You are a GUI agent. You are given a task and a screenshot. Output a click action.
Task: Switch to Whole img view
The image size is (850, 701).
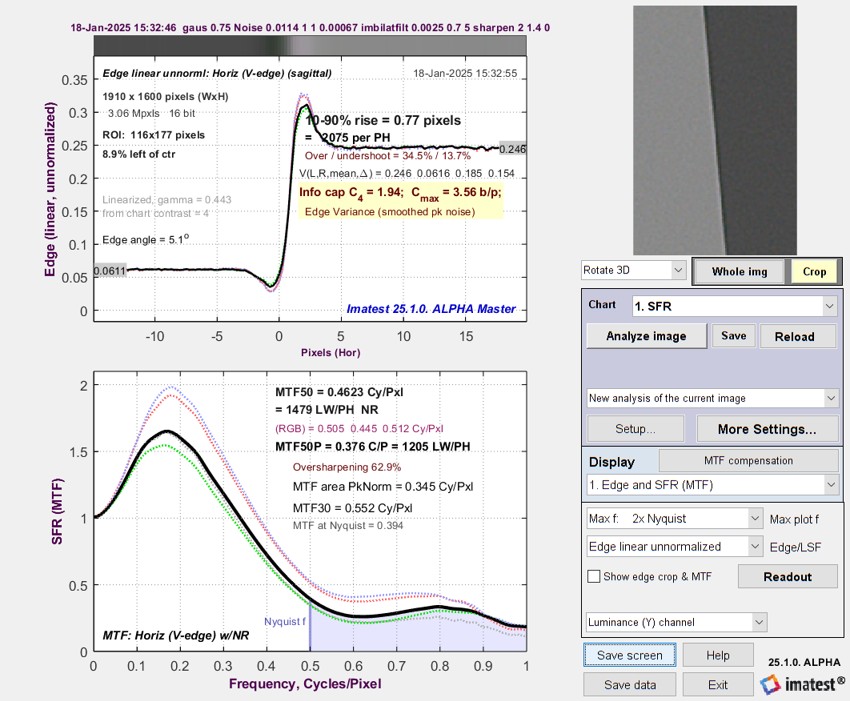[739, 272]
